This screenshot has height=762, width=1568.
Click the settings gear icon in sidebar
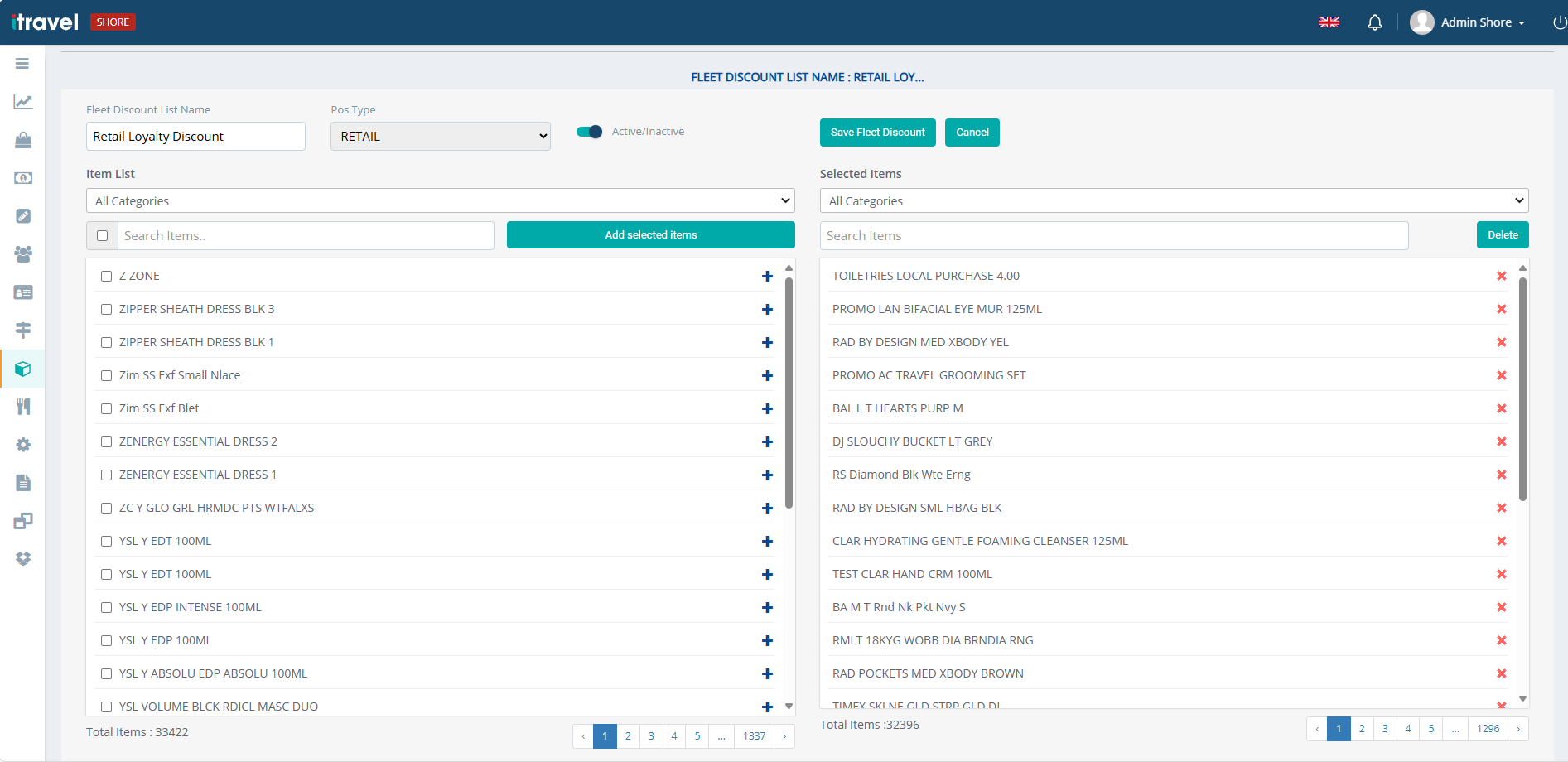point(22,445)
